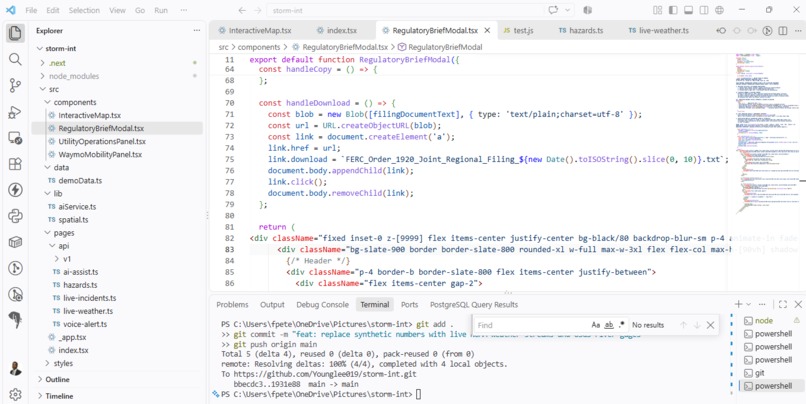Open the Remote Explorer view

[x=15, y=138]
